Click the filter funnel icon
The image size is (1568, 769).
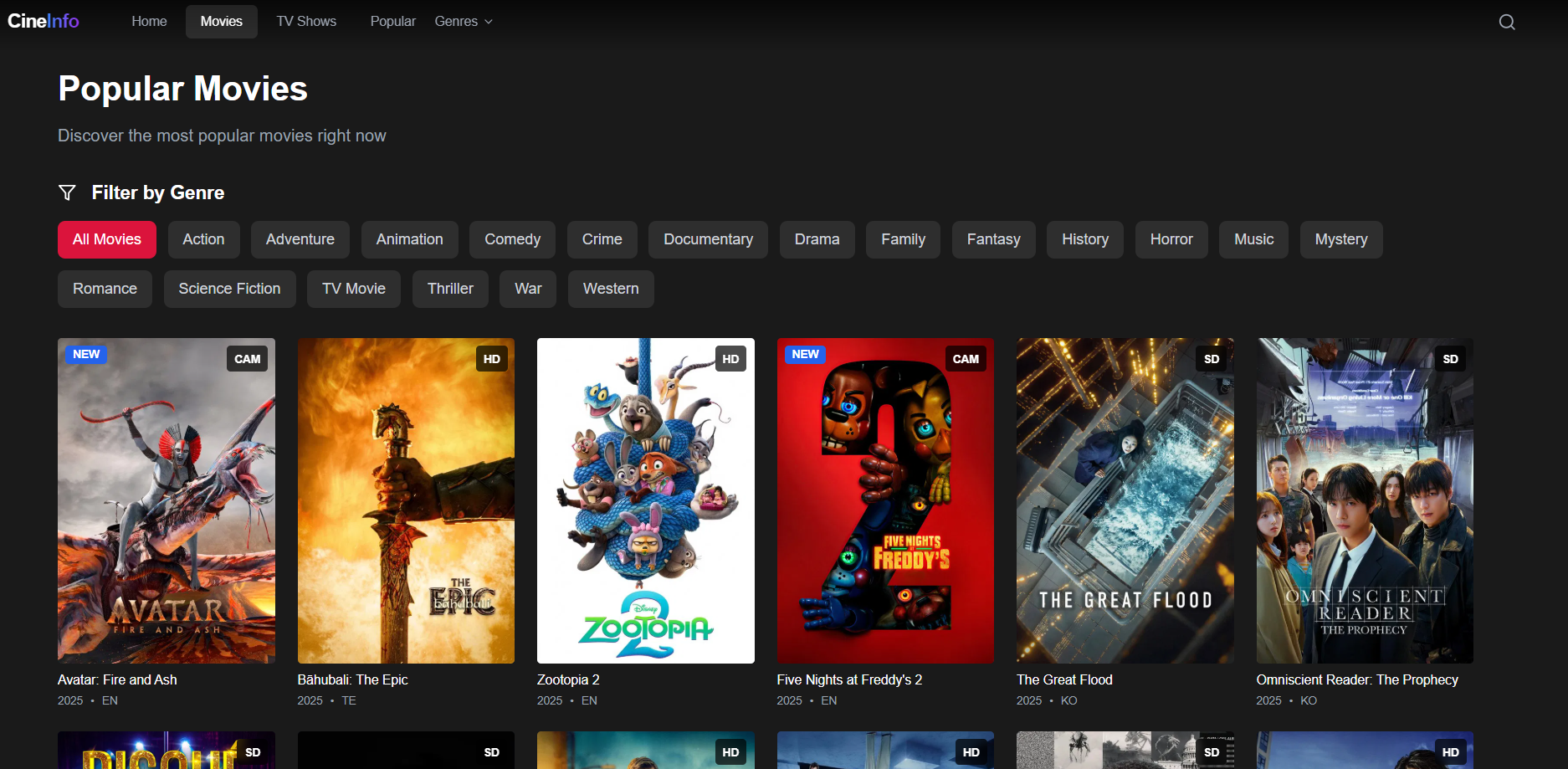coord(67,192)
